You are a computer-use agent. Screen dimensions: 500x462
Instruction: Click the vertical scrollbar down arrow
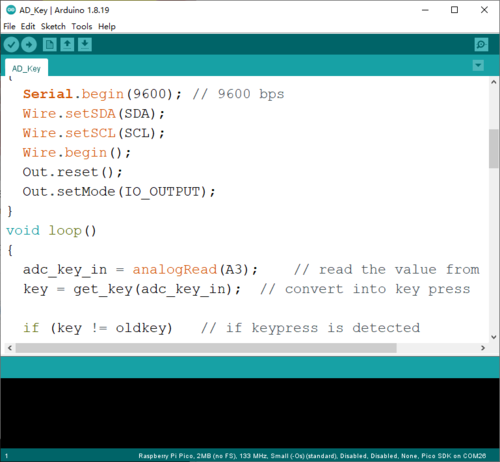(x=494, y=337)
